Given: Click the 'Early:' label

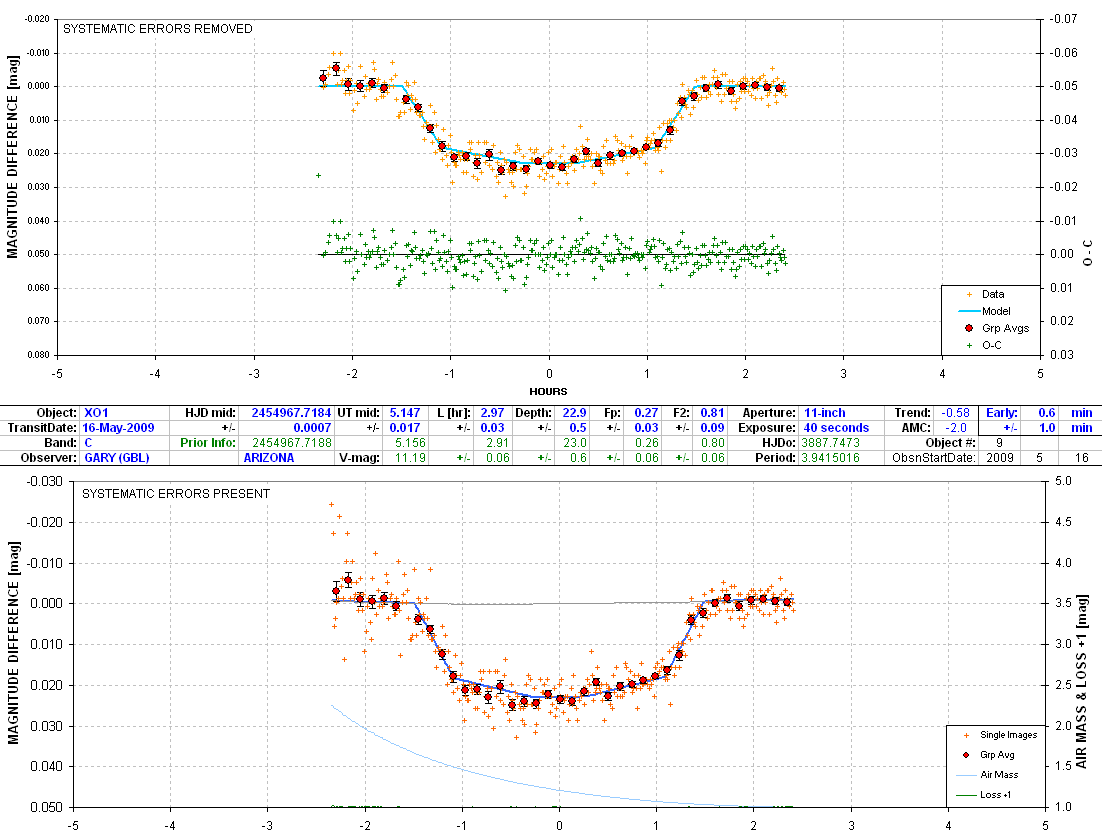Looking at the screenshot, I should (x=1001, y=413).
